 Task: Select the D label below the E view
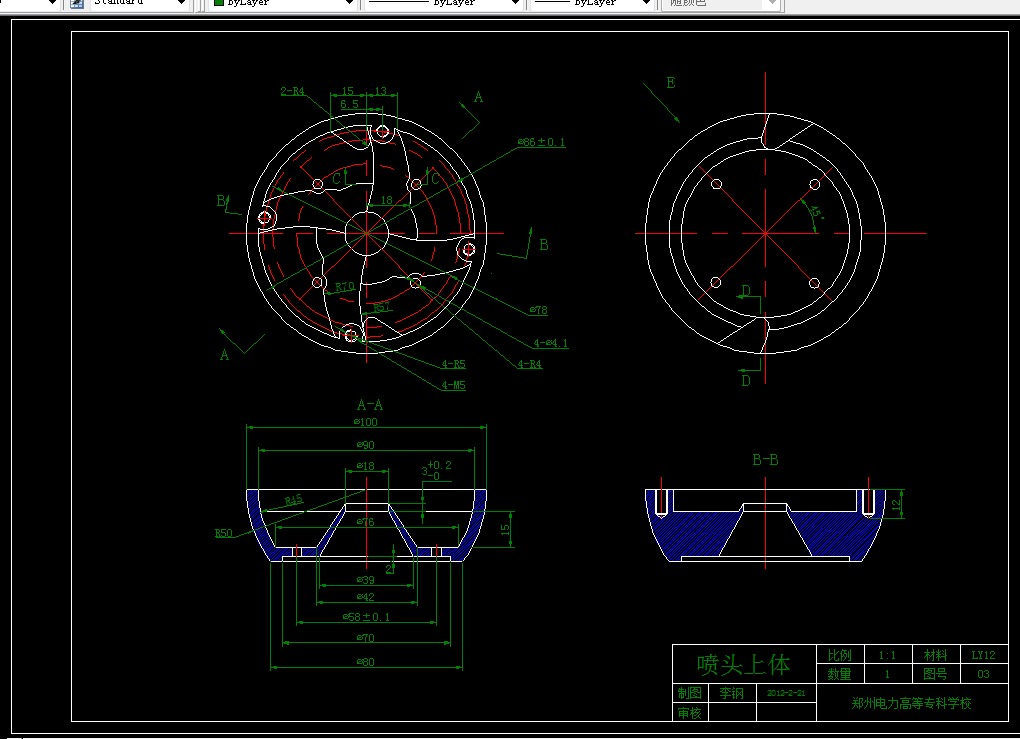746,381
